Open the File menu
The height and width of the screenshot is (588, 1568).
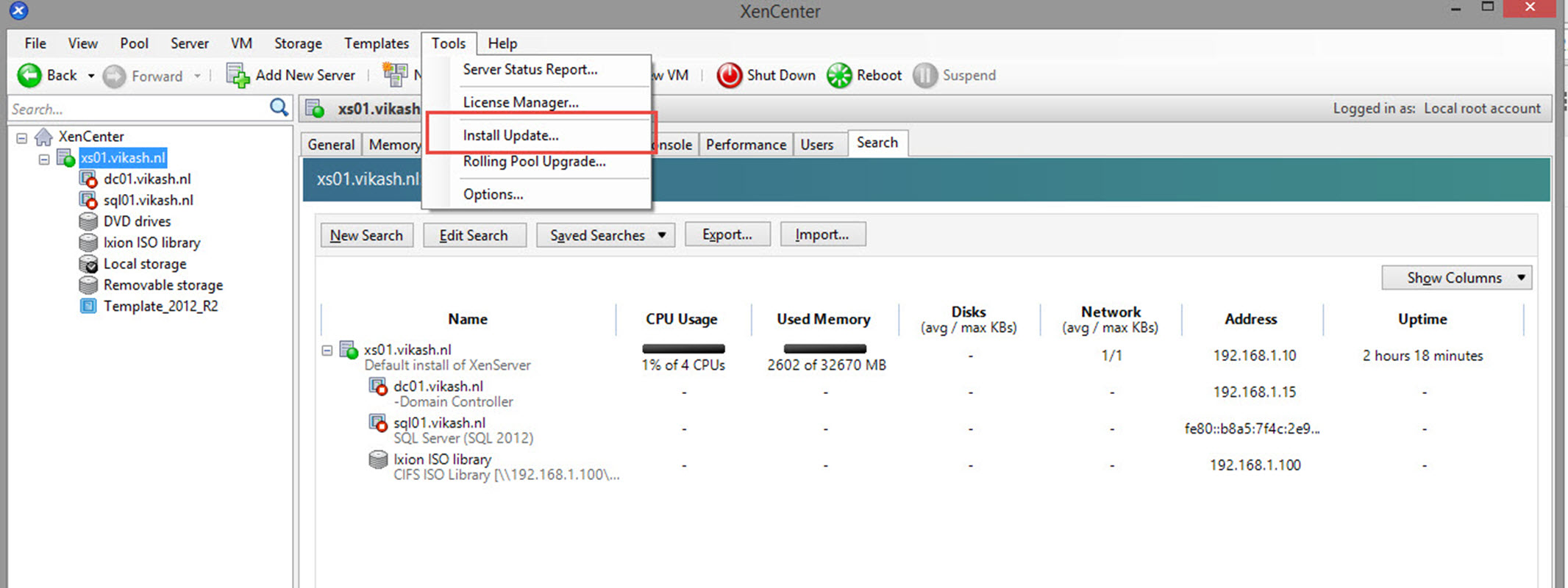[35, 43]
